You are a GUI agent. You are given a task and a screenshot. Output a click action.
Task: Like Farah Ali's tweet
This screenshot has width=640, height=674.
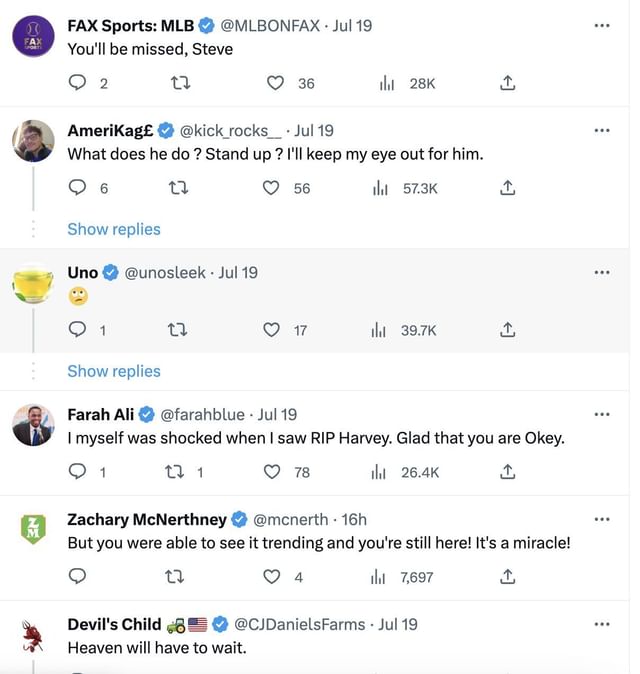271,472
